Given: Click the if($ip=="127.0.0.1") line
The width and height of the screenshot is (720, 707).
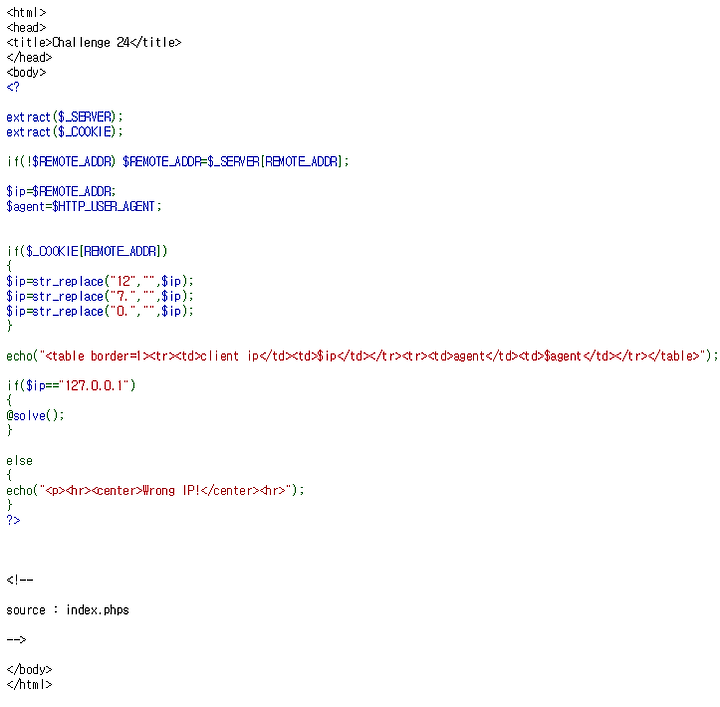Looking at the screenshot, I should click(x=71, y=385).
